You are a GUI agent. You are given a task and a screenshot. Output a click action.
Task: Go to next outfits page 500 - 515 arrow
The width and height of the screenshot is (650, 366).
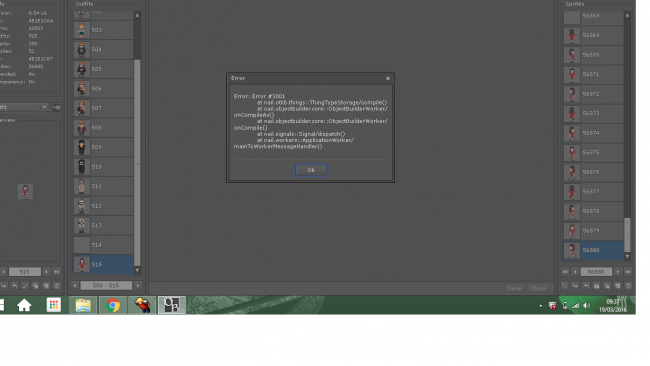138,285
